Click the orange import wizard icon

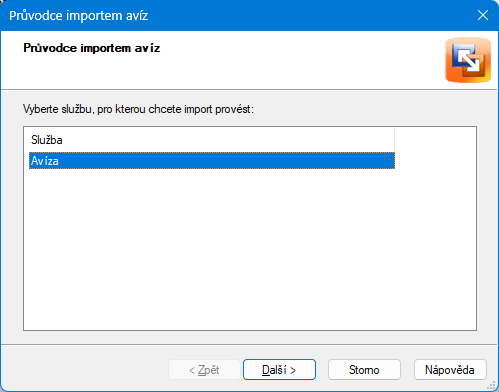[x=468, y=60]
